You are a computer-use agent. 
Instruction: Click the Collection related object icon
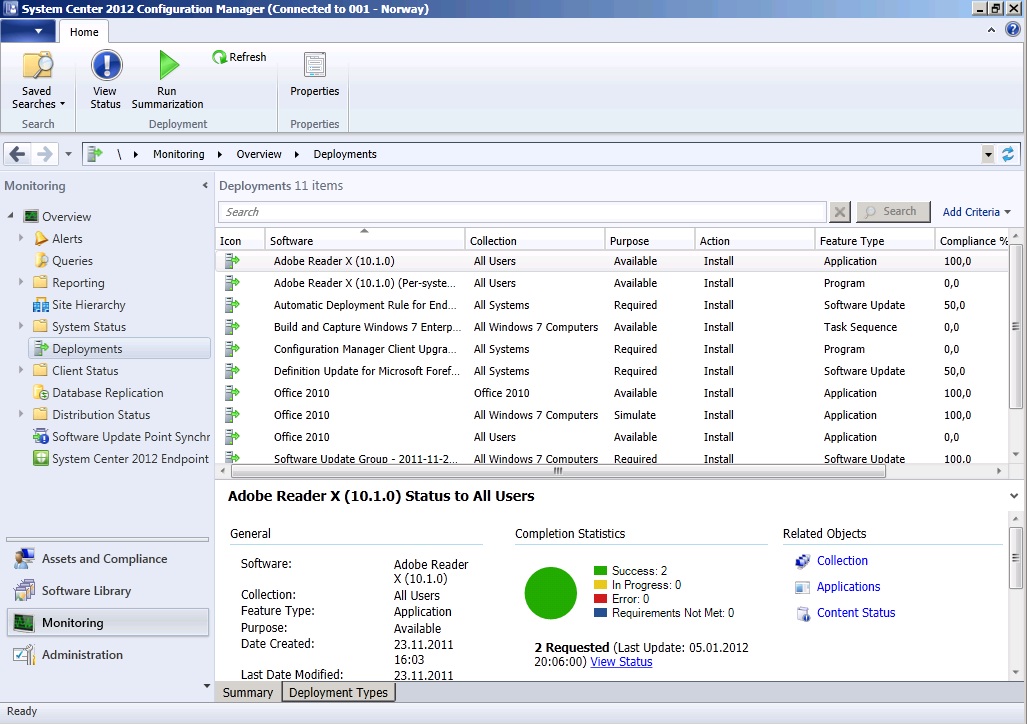click(802, 561)
